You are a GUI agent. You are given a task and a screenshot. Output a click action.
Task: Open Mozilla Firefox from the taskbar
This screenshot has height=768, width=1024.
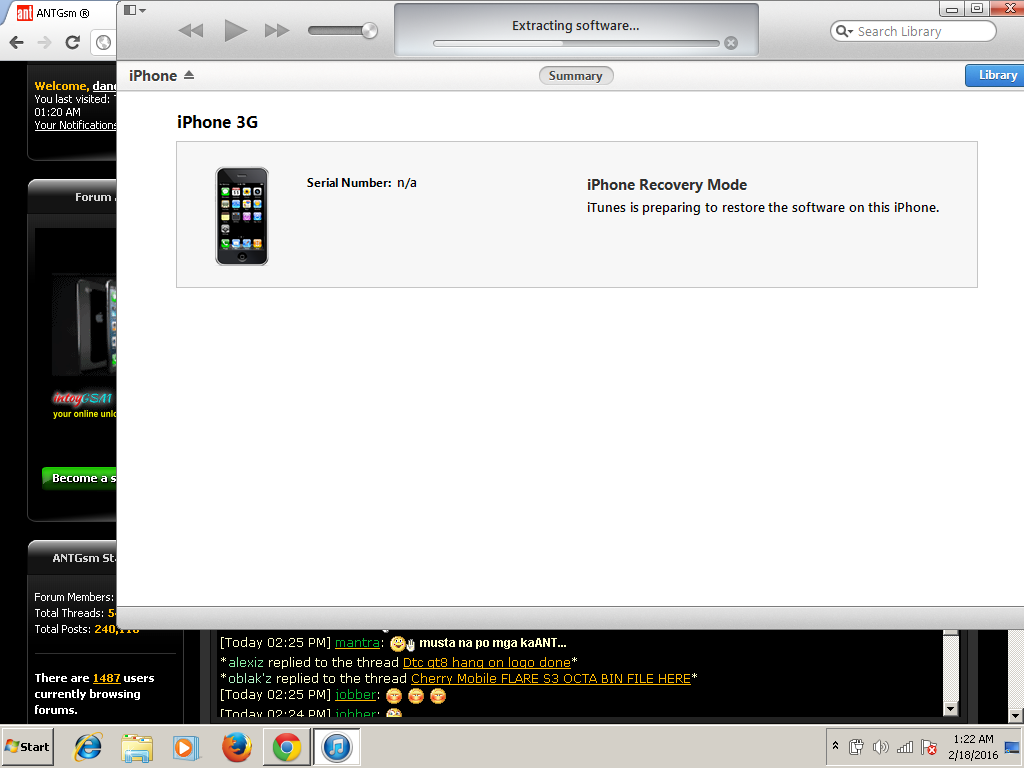coord(237,747)
